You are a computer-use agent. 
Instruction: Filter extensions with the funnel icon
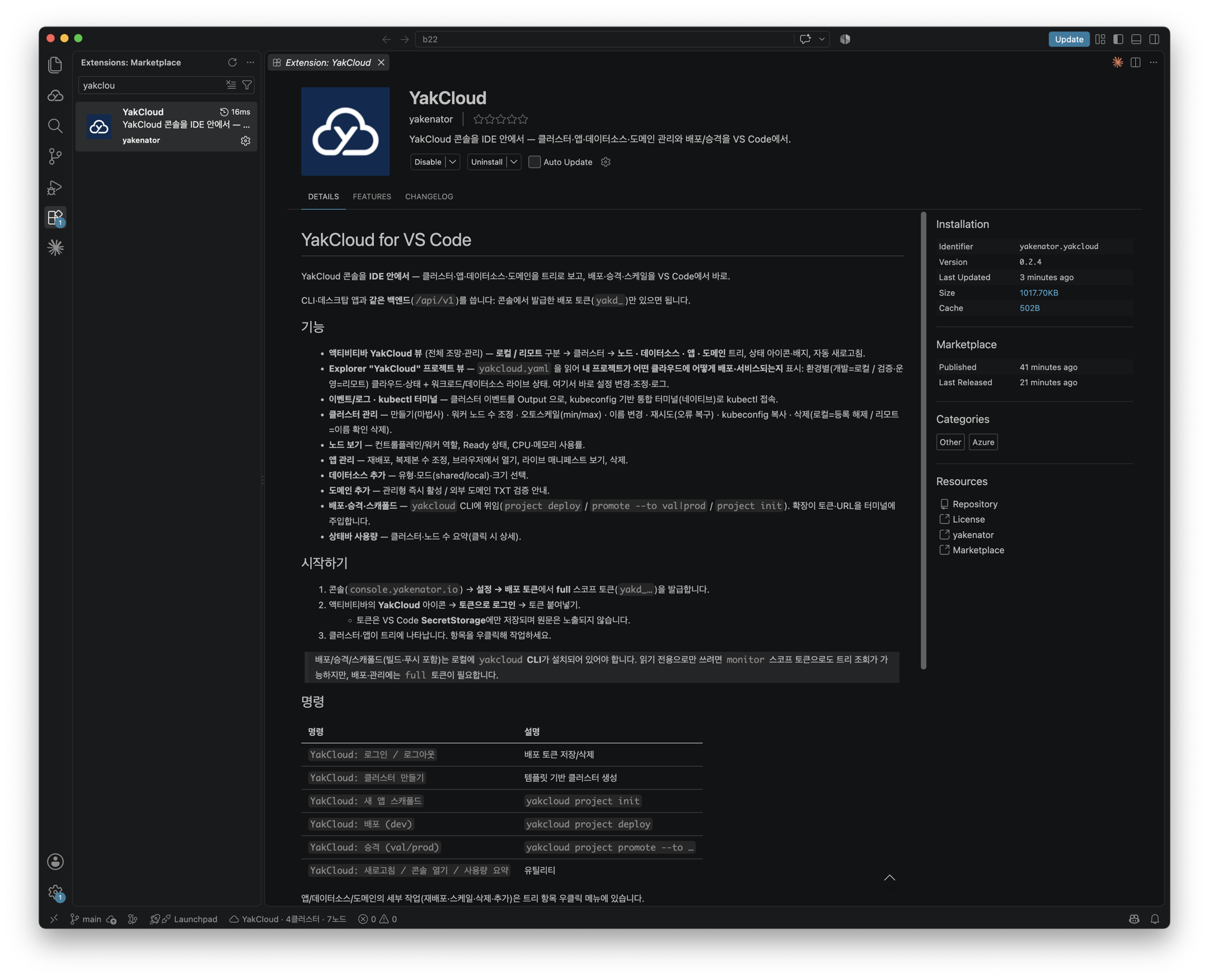247,85
